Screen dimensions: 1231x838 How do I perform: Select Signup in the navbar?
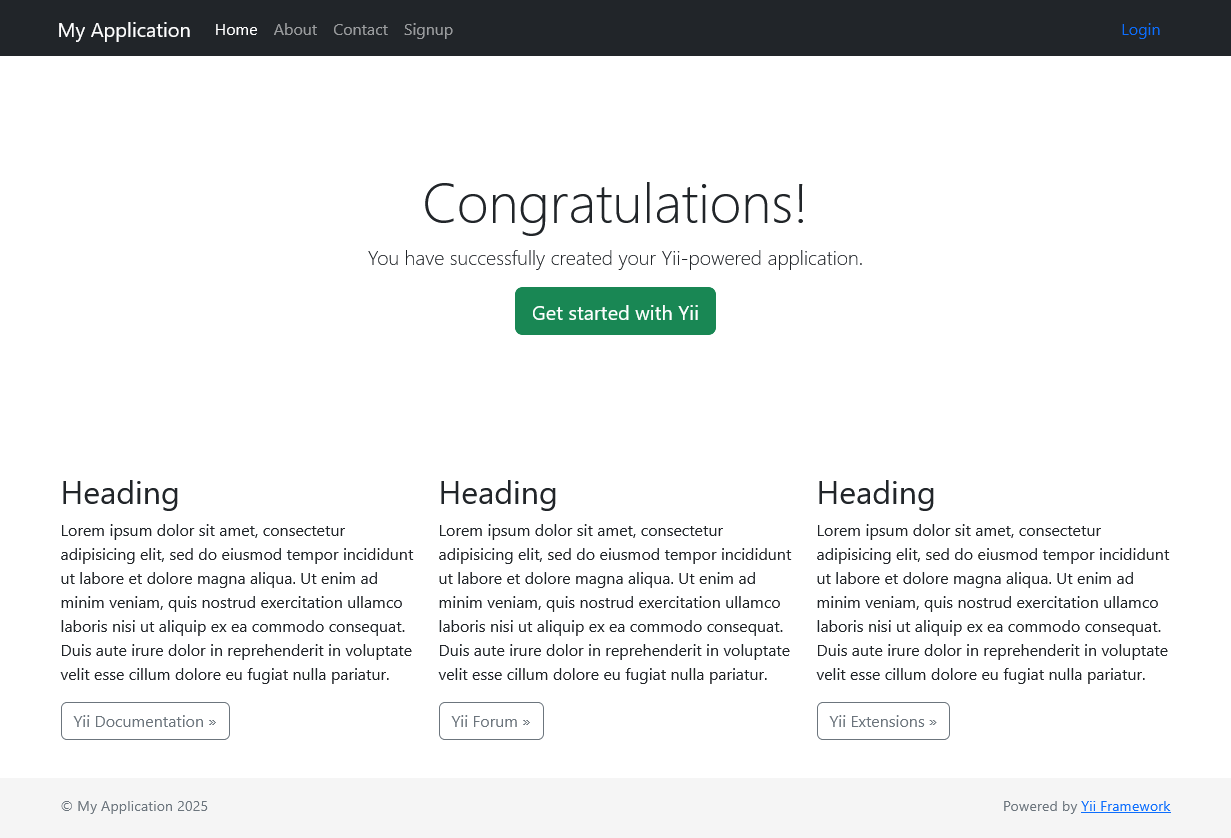(428, 30)
